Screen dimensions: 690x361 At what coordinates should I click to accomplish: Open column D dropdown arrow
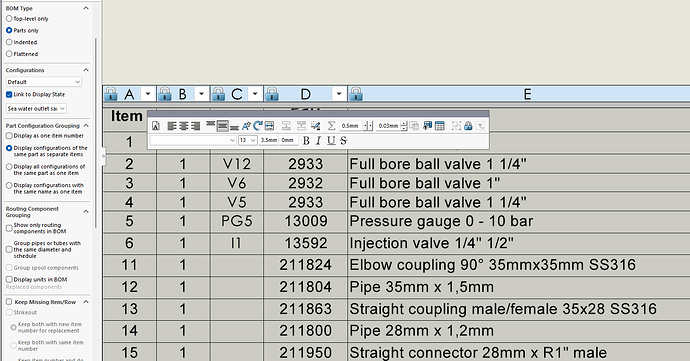[x=339, y=94]
